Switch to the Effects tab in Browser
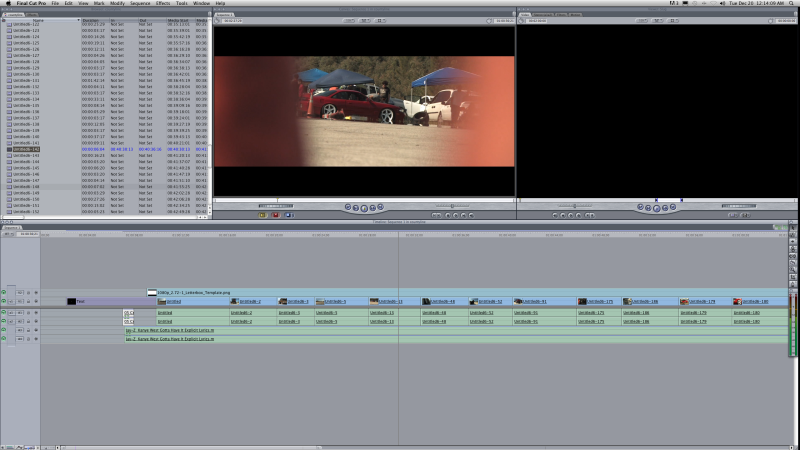Image resolution: width=800 pixels, height=450 pixels. tap(32, 15)
